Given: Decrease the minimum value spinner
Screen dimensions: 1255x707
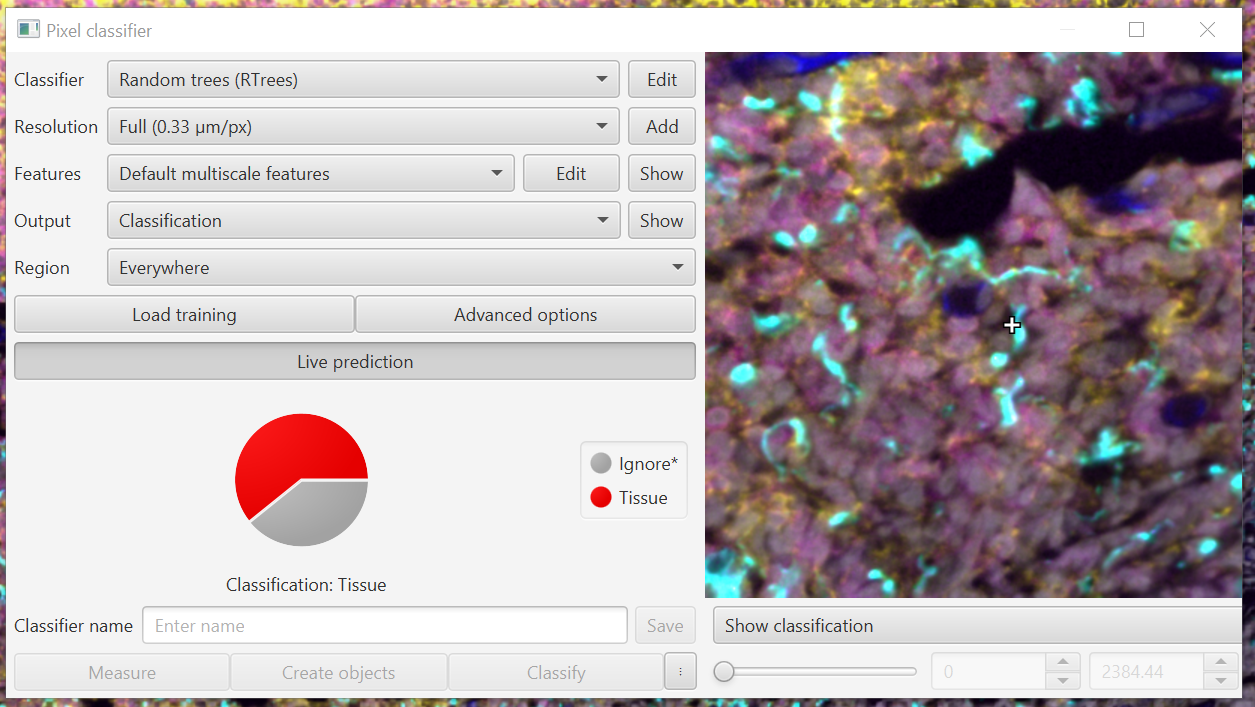Looking at the screenshot, I should 1062,682.
